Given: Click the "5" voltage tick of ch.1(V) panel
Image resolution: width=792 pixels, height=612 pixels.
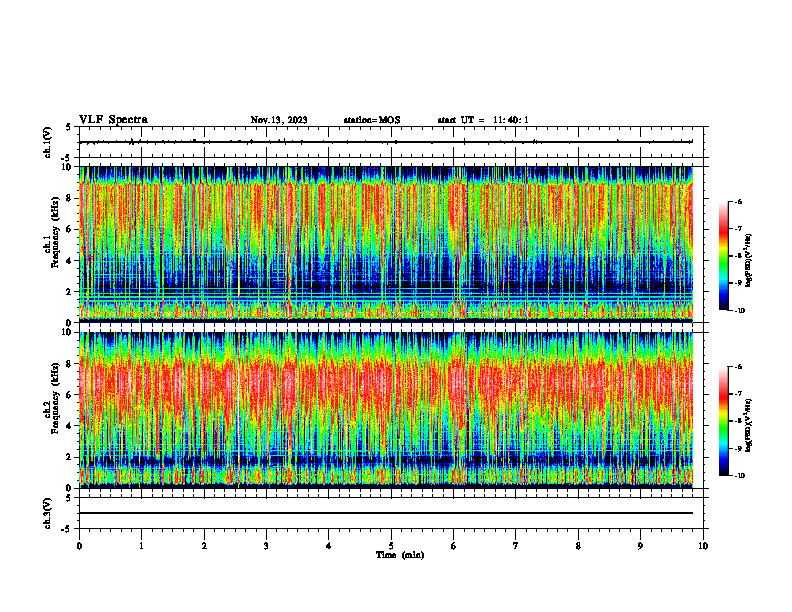Looking at the screenshot, I should coord(70,127).
